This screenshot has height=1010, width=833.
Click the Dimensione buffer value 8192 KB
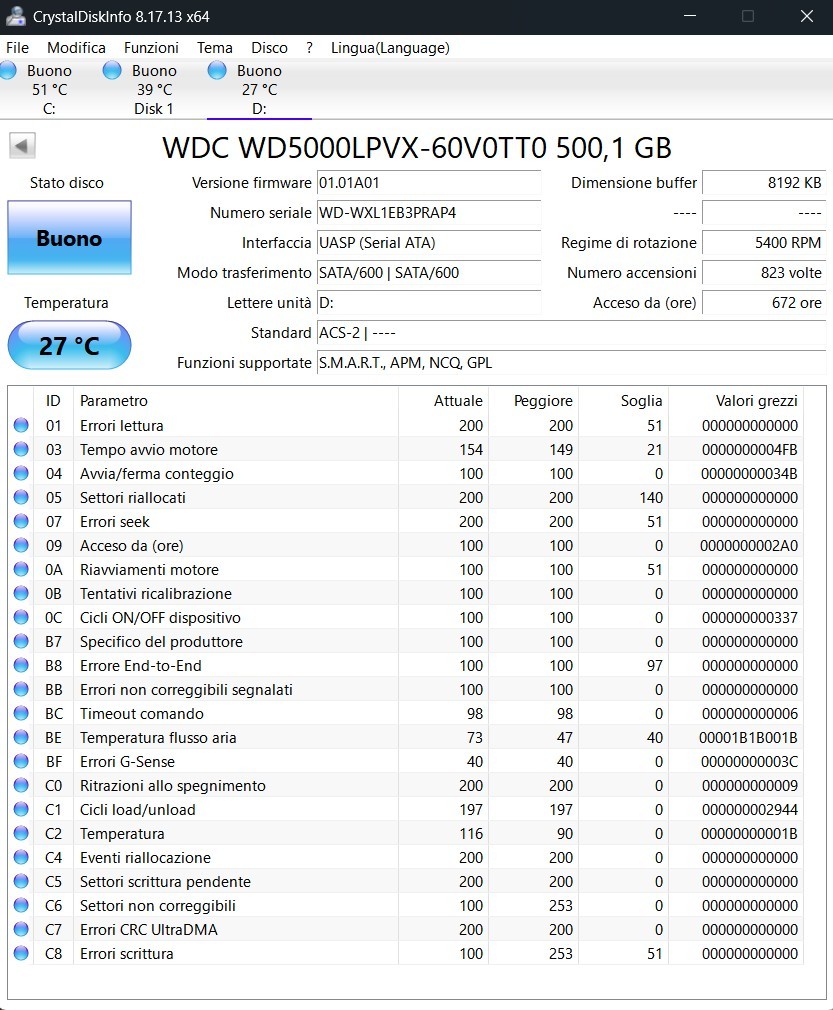pos(764,182)
